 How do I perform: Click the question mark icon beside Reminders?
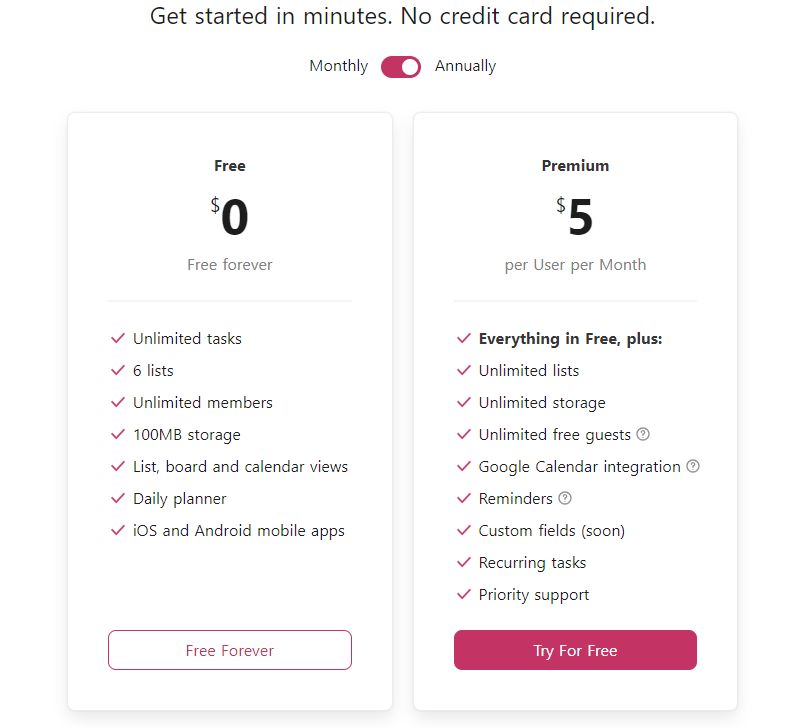click(565, 499)
